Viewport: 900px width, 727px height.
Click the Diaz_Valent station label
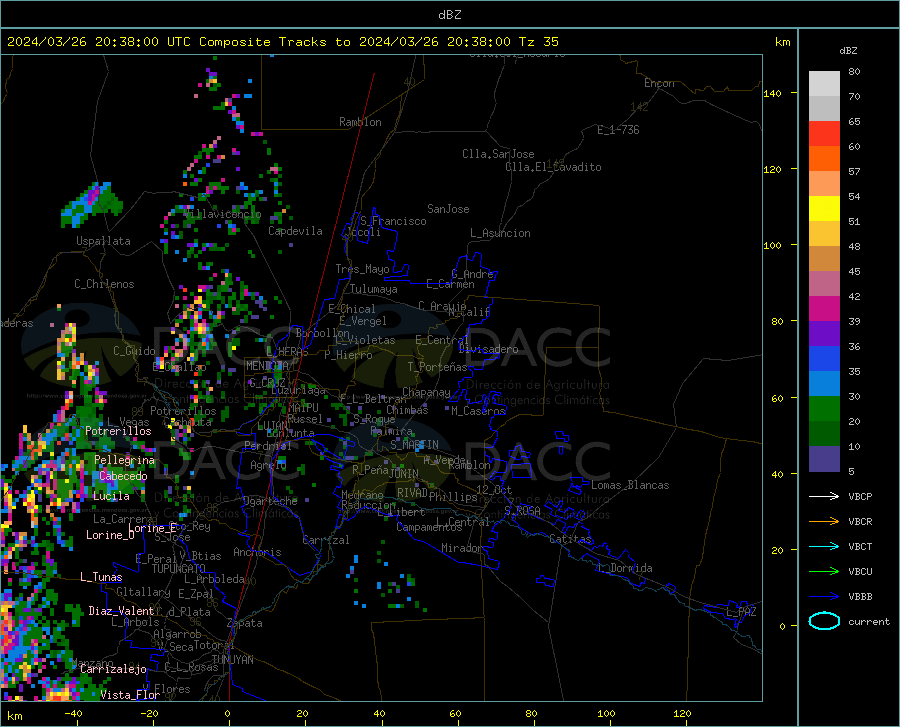[x=121, y=611]
